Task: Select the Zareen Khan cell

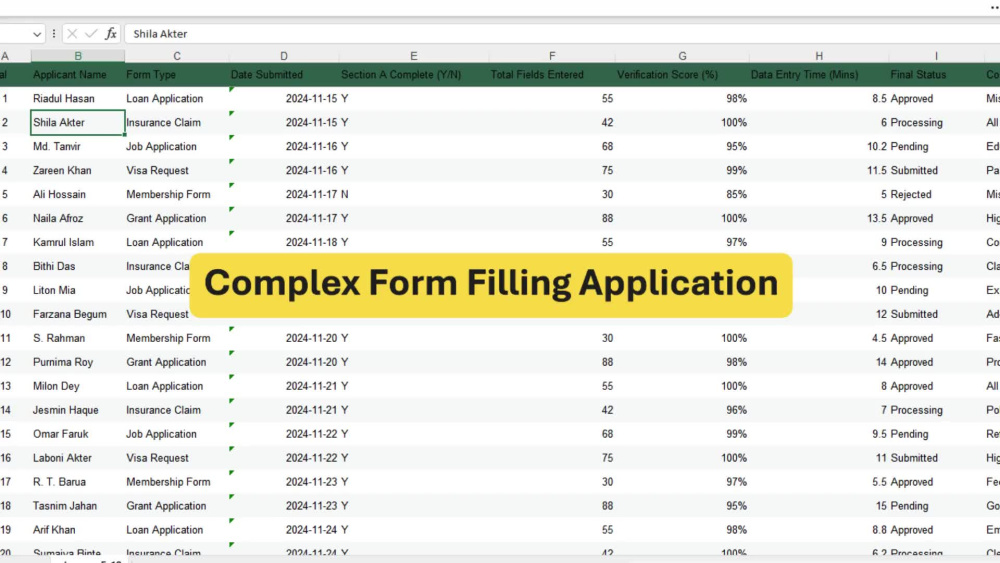Action: [x=78, y=170]
